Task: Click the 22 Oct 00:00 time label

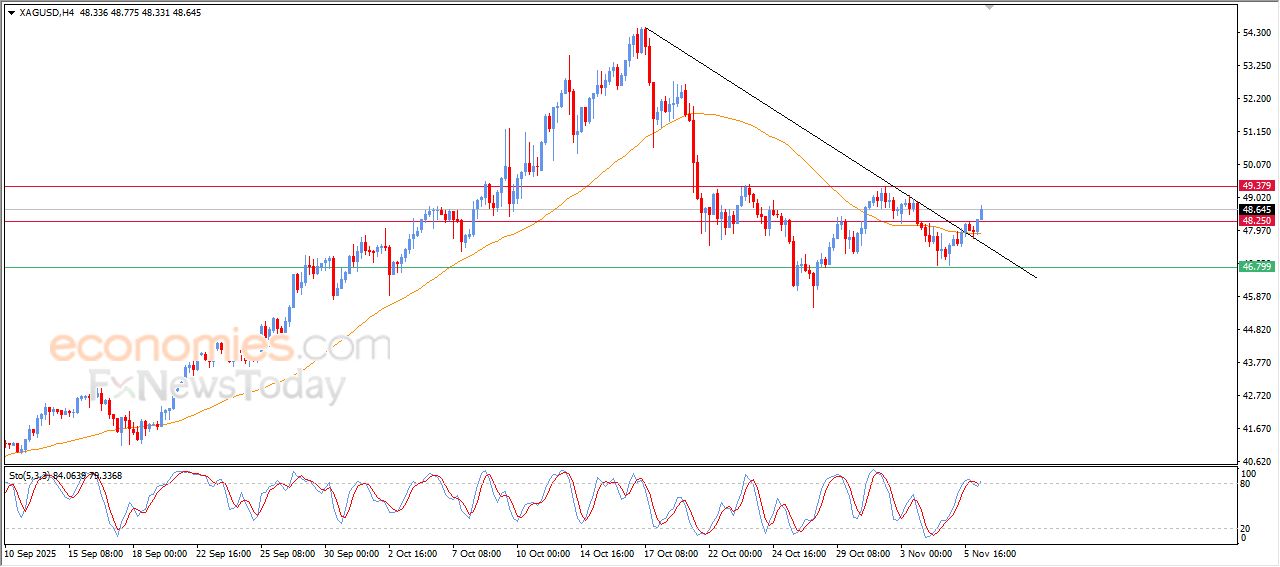Action: (x=734, y=553)
